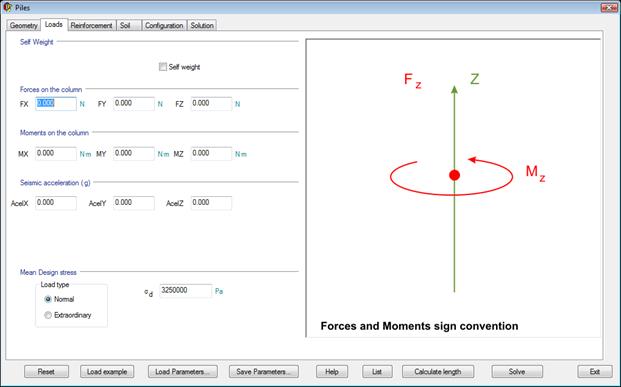Click the red origin dot in diagram
The width and height of the screenshot is (621, 387).
(x=454, y=175)
